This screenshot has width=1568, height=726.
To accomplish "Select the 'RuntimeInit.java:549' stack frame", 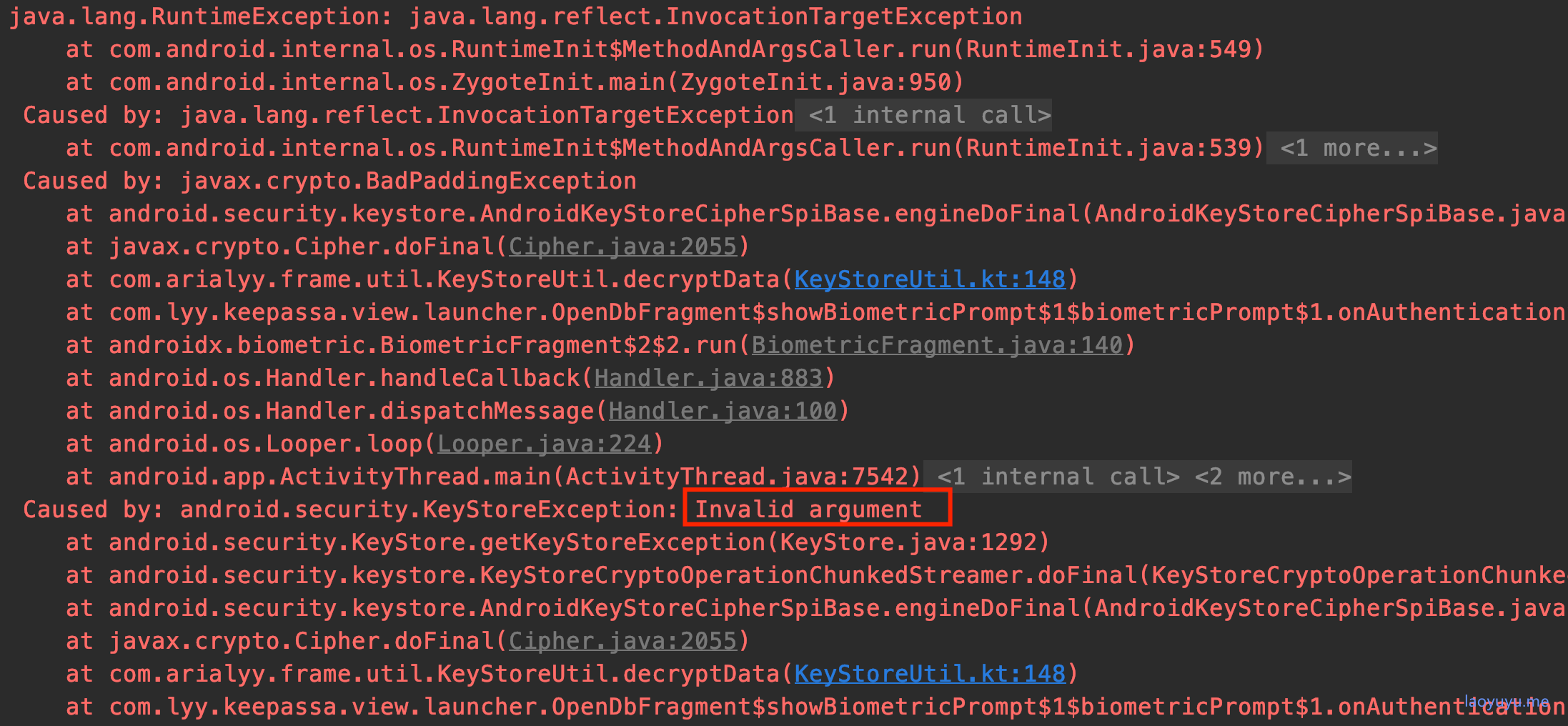I will [665, 49].
